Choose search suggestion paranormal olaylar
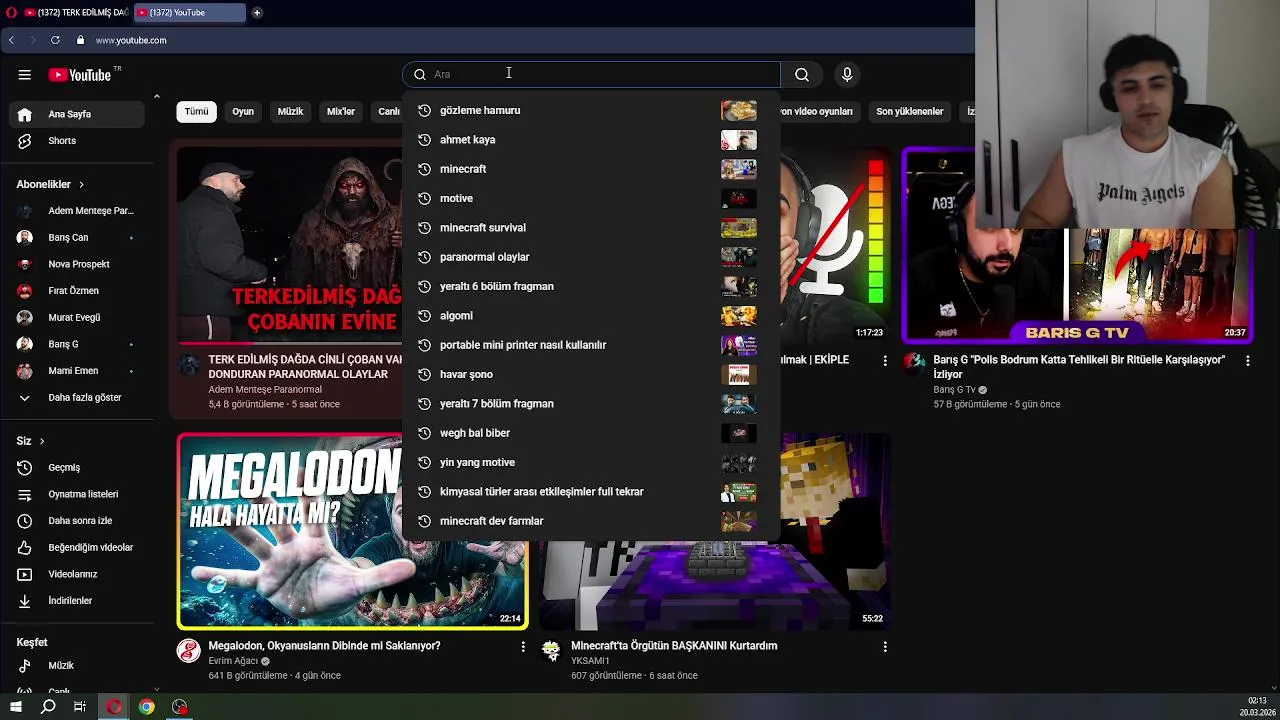Viewport: 1280px width, 720px height. [591, 257]
